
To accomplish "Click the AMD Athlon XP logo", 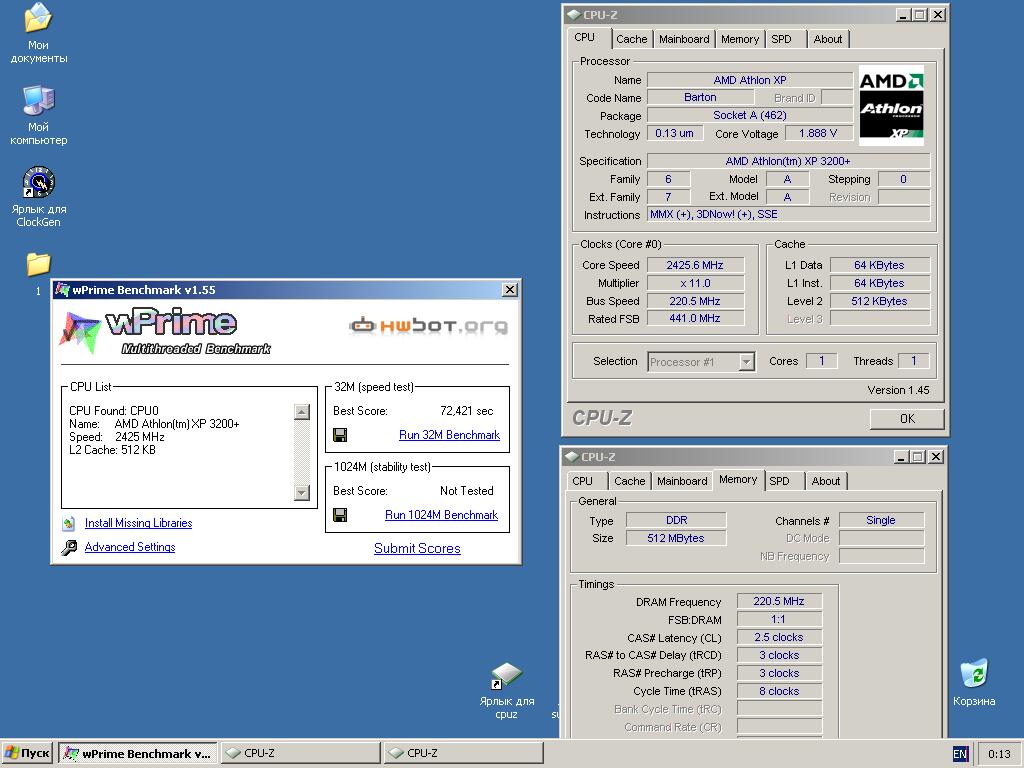I will pos(891,104).
